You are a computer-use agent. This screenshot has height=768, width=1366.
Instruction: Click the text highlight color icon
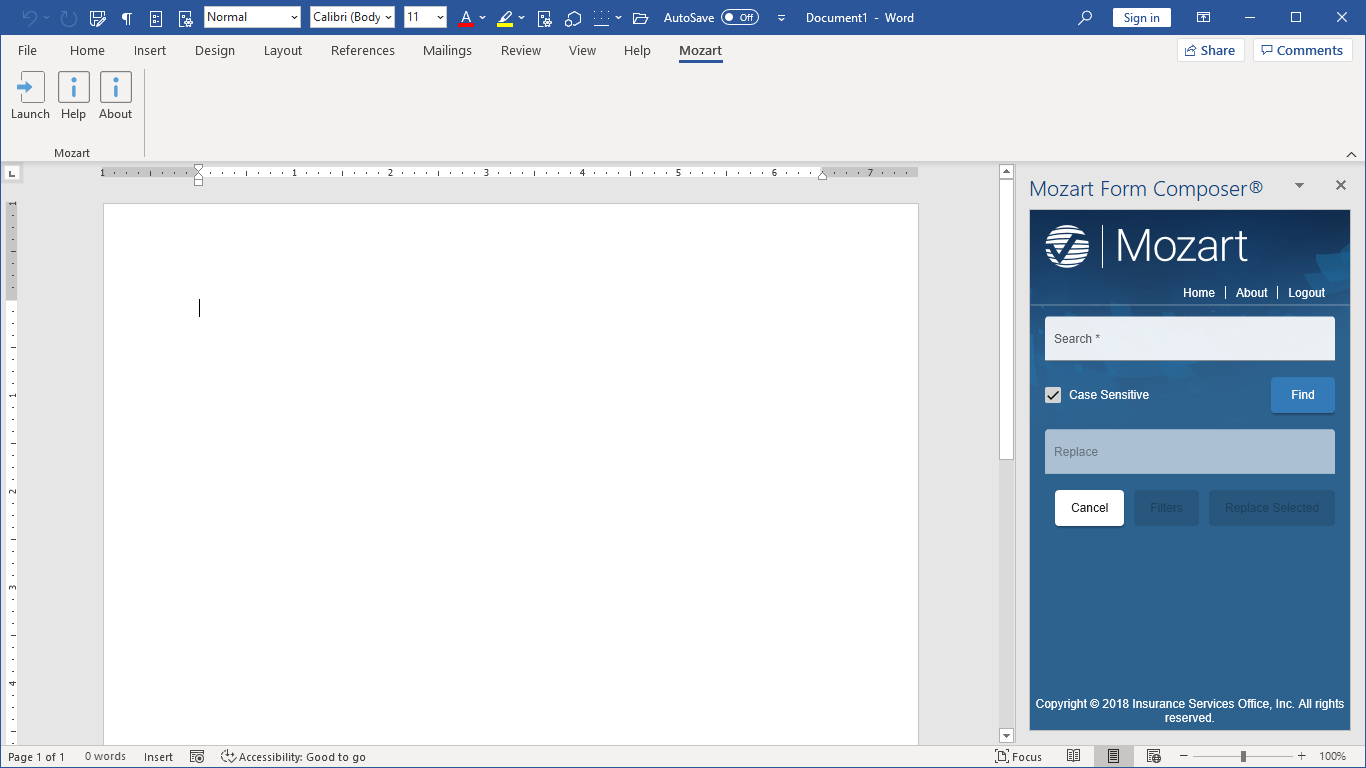[x=505, y=18]
